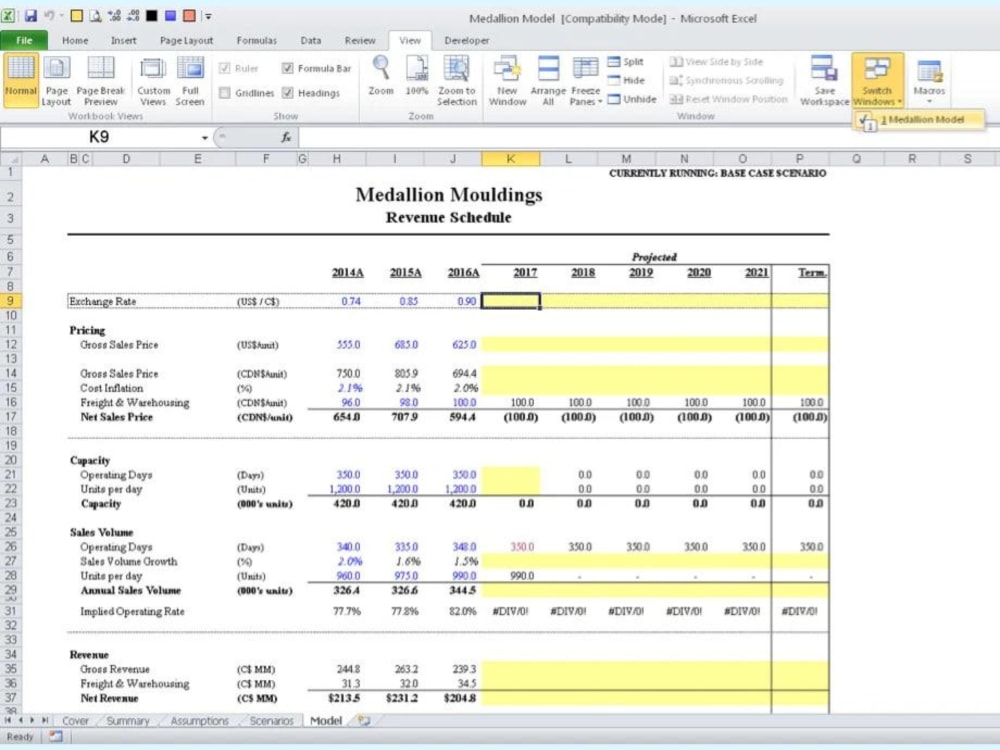Image resolution: width=1000 pixels, height=750 pixels.
Task: Toggle the Headings checkbox
Action: [288, 92]
